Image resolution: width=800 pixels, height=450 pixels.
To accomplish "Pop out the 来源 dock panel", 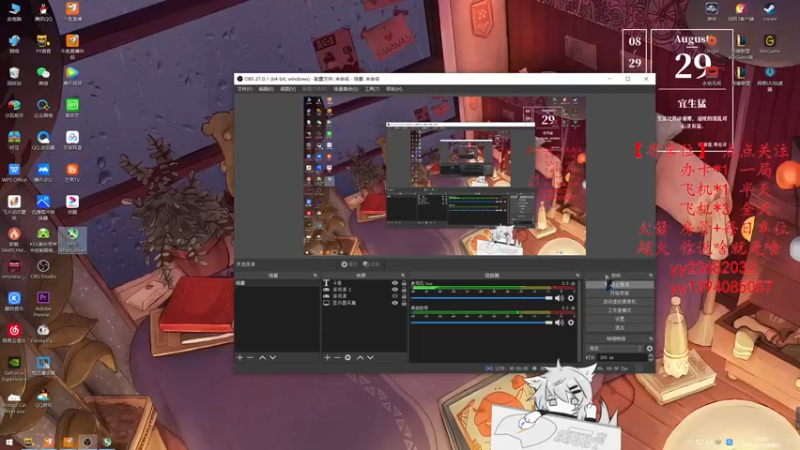I will point(403,276).
